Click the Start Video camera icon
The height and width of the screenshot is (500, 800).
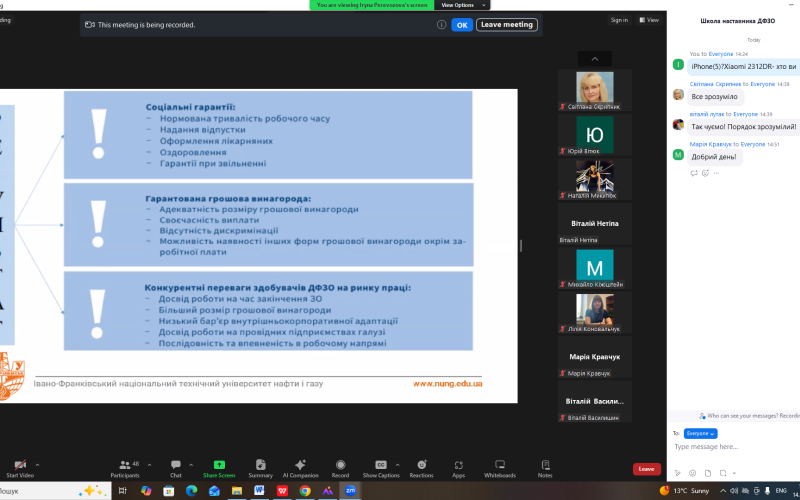20,465
